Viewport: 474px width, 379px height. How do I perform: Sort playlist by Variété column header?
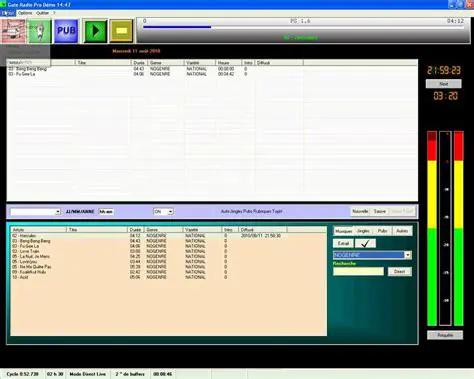(199, 63)
